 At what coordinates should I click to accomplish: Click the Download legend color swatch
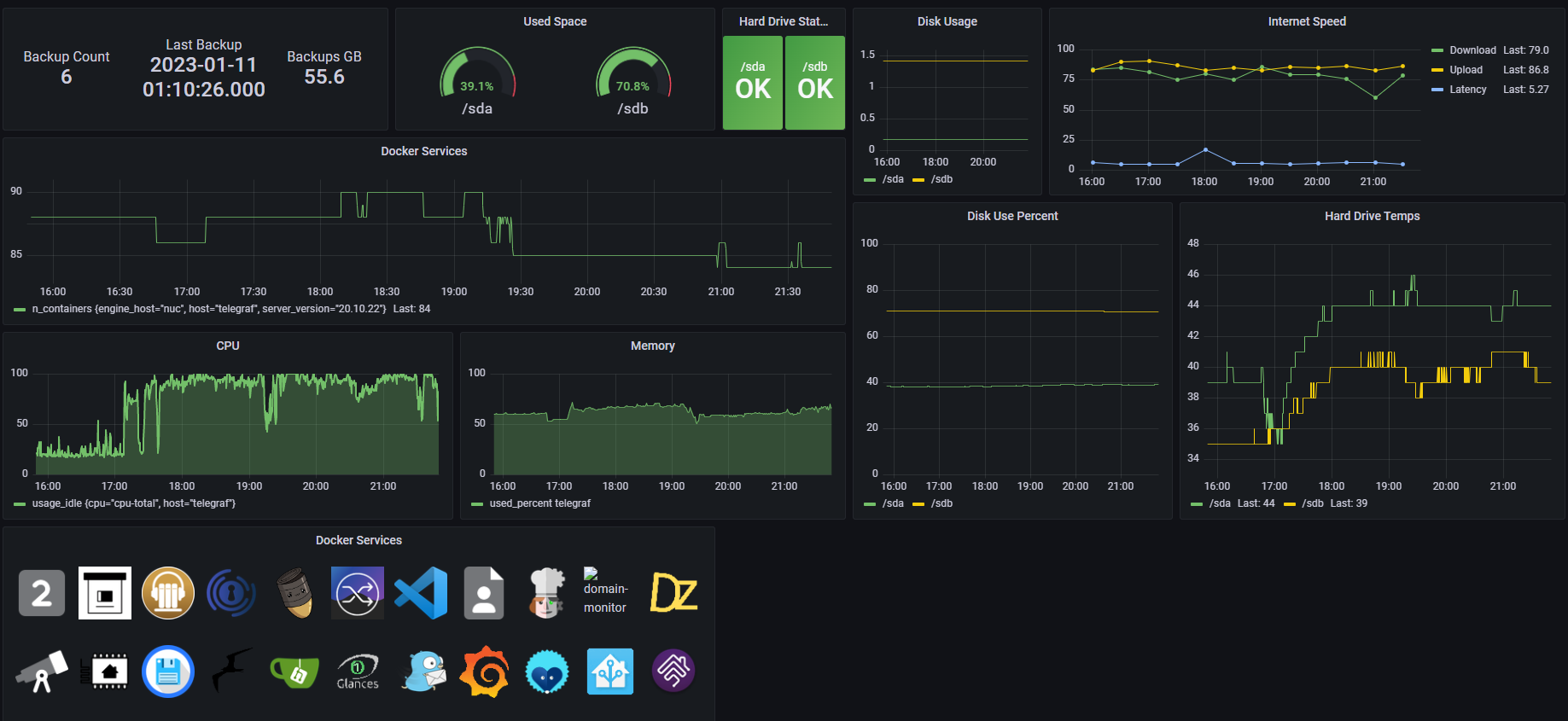click(x=1437, y=50)
